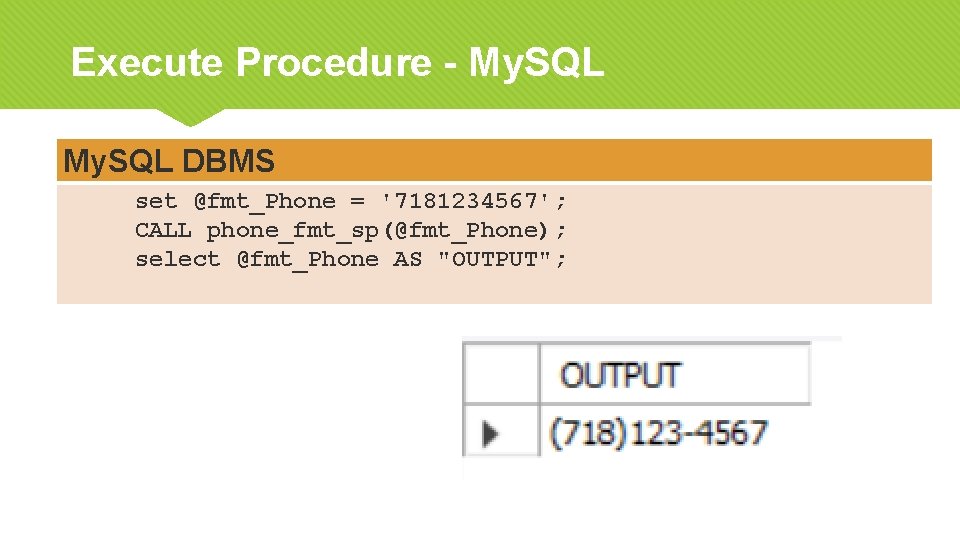Click @fmt_Phone in the set statement

tap(263, 201)
